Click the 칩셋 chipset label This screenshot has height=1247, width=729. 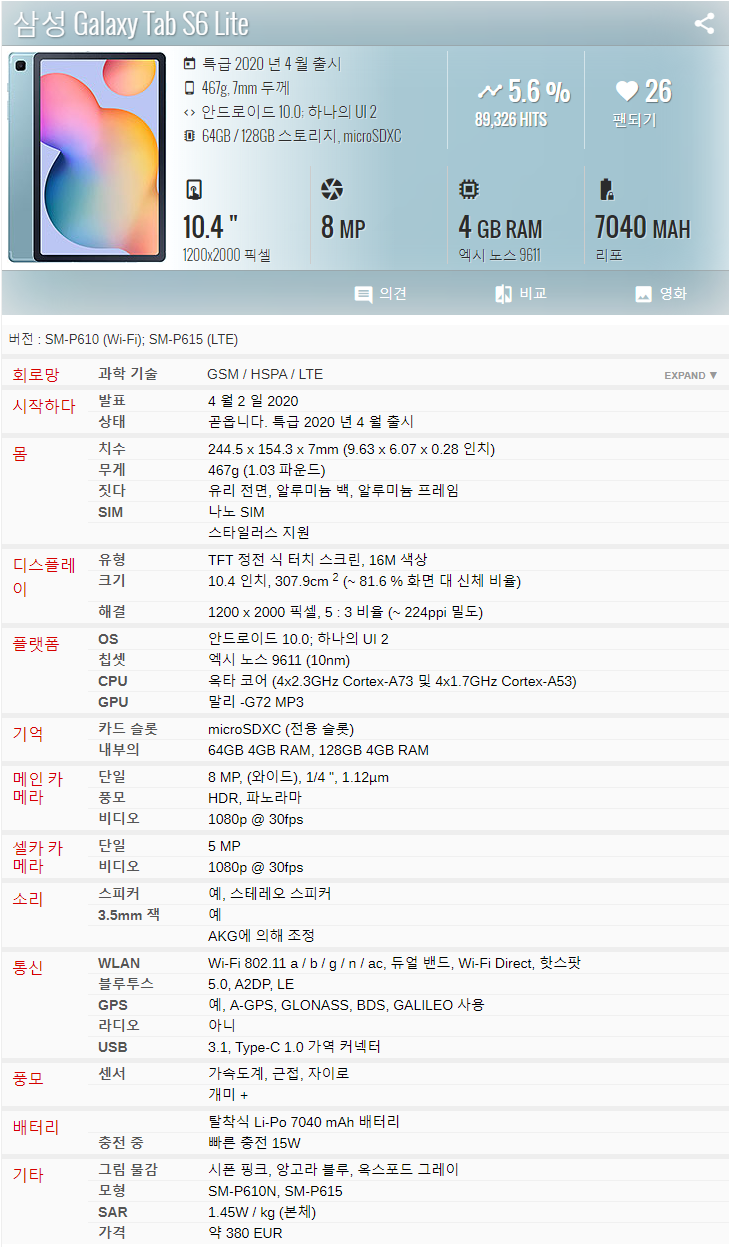[112, 660]
